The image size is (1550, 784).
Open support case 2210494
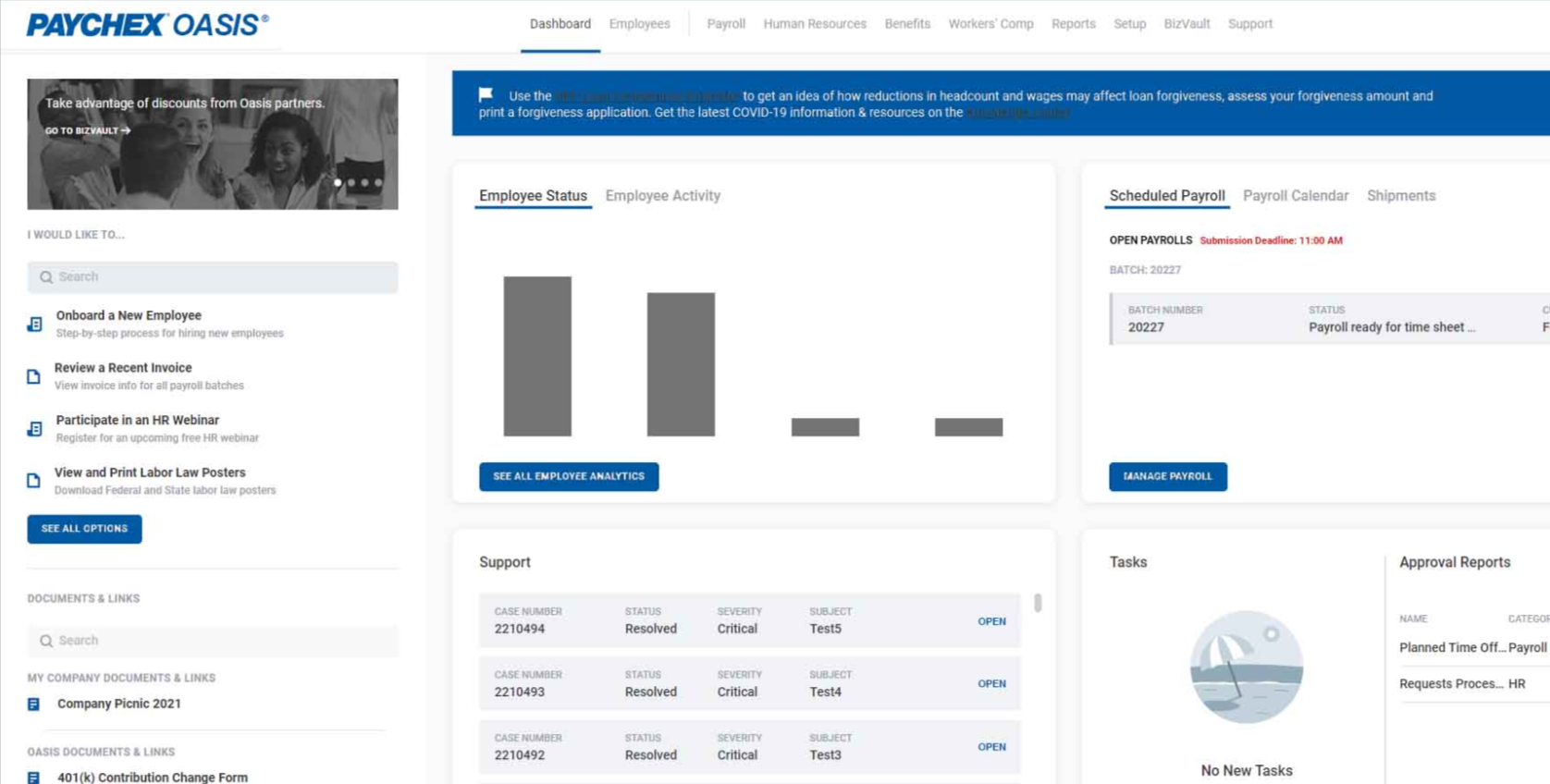(x=991, y=621)
